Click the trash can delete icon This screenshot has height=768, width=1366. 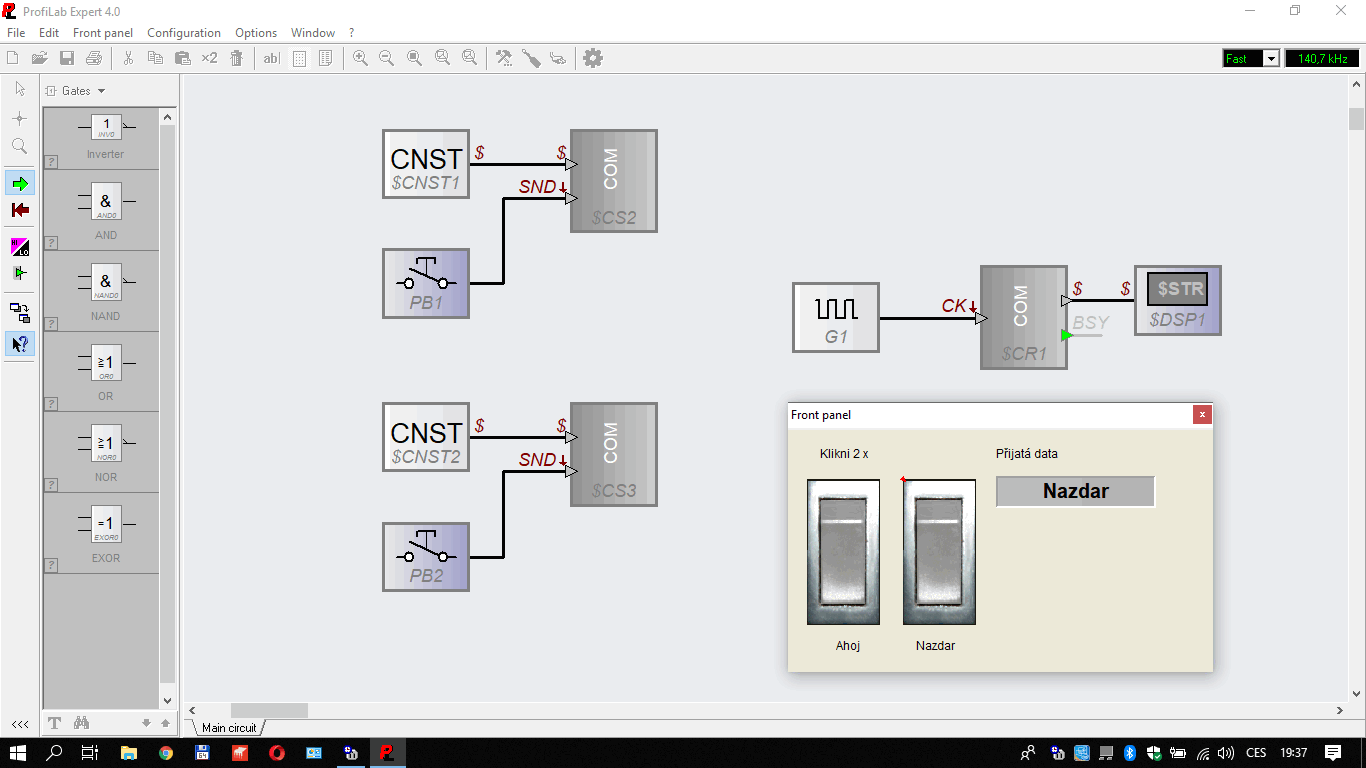(236, 59)
